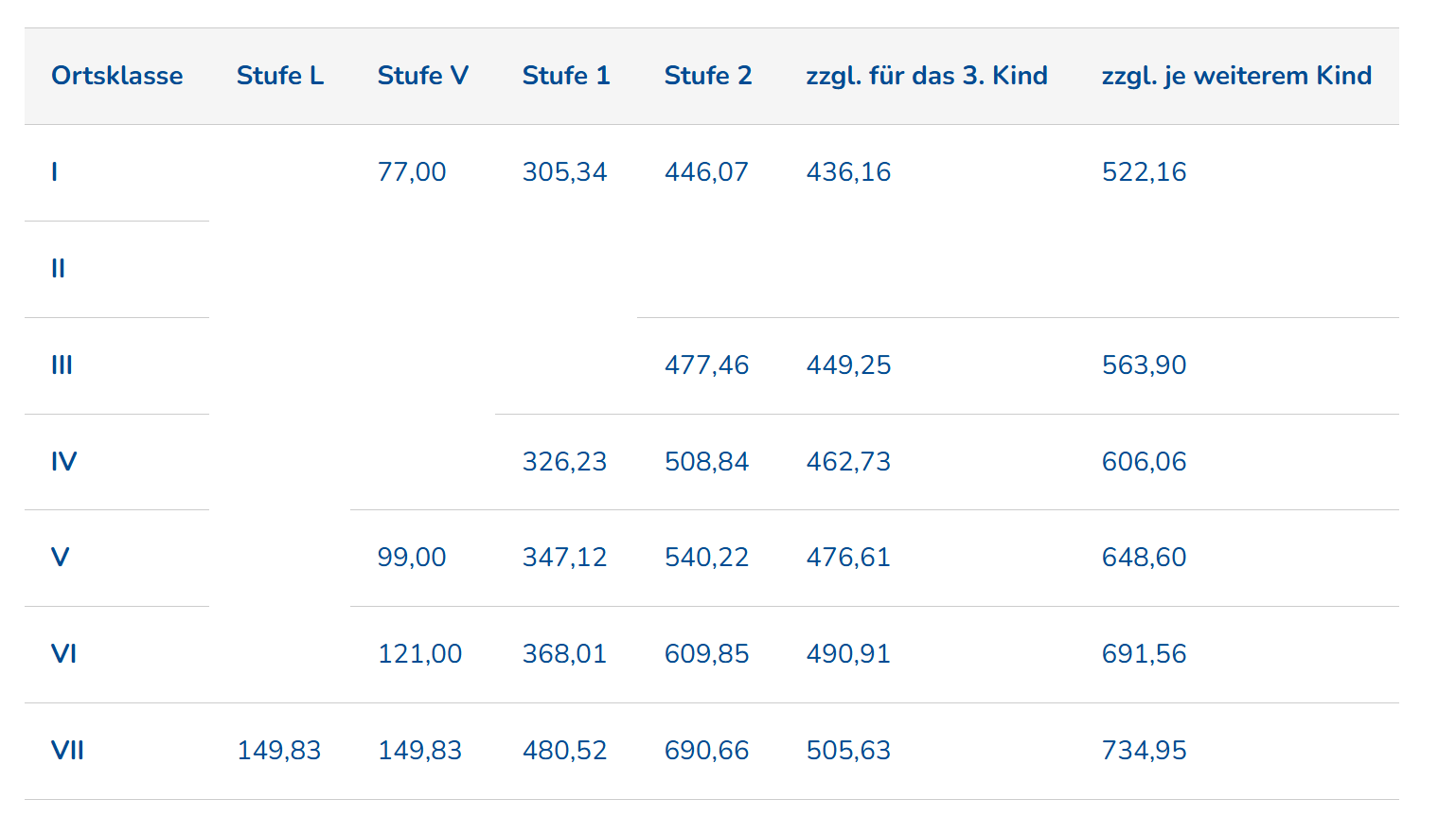Click Ortsklasse row label III
1456x817 pixels.
point(62,365)
